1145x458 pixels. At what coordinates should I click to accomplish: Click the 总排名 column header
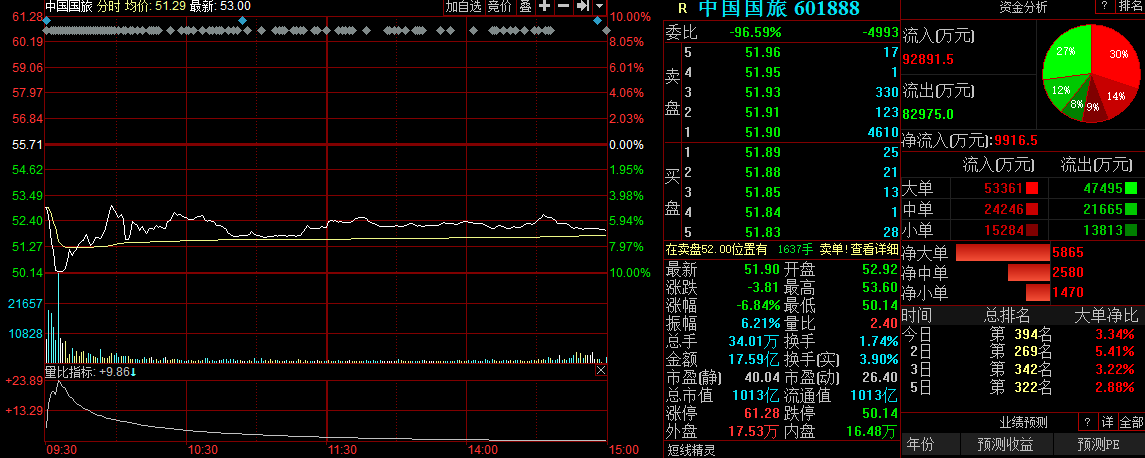(1007, 316)
